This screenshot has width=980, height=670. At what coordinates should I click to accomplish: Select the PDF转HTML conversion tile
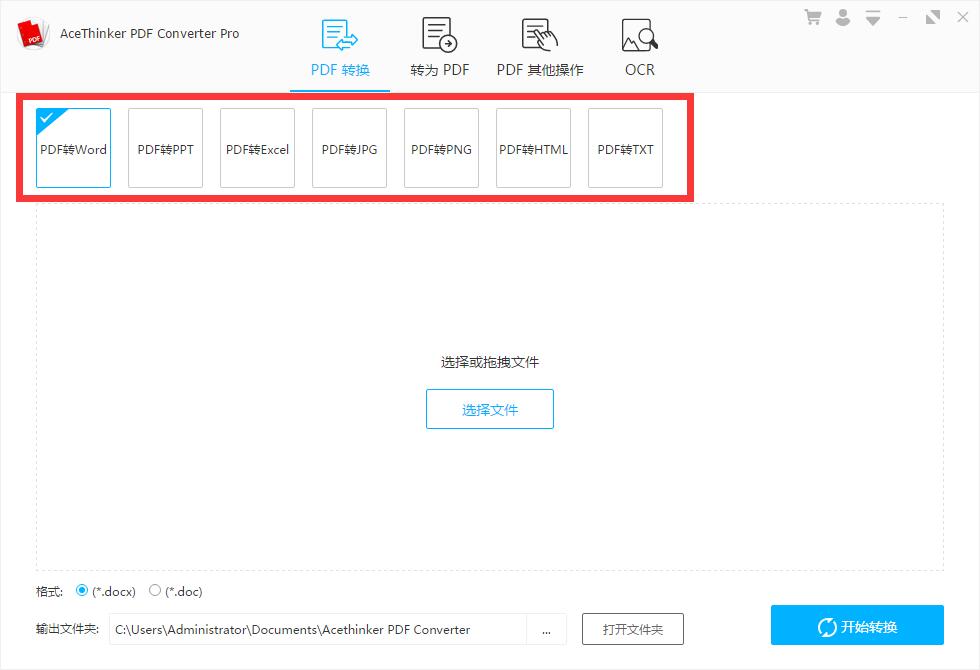tap(533, 148)
